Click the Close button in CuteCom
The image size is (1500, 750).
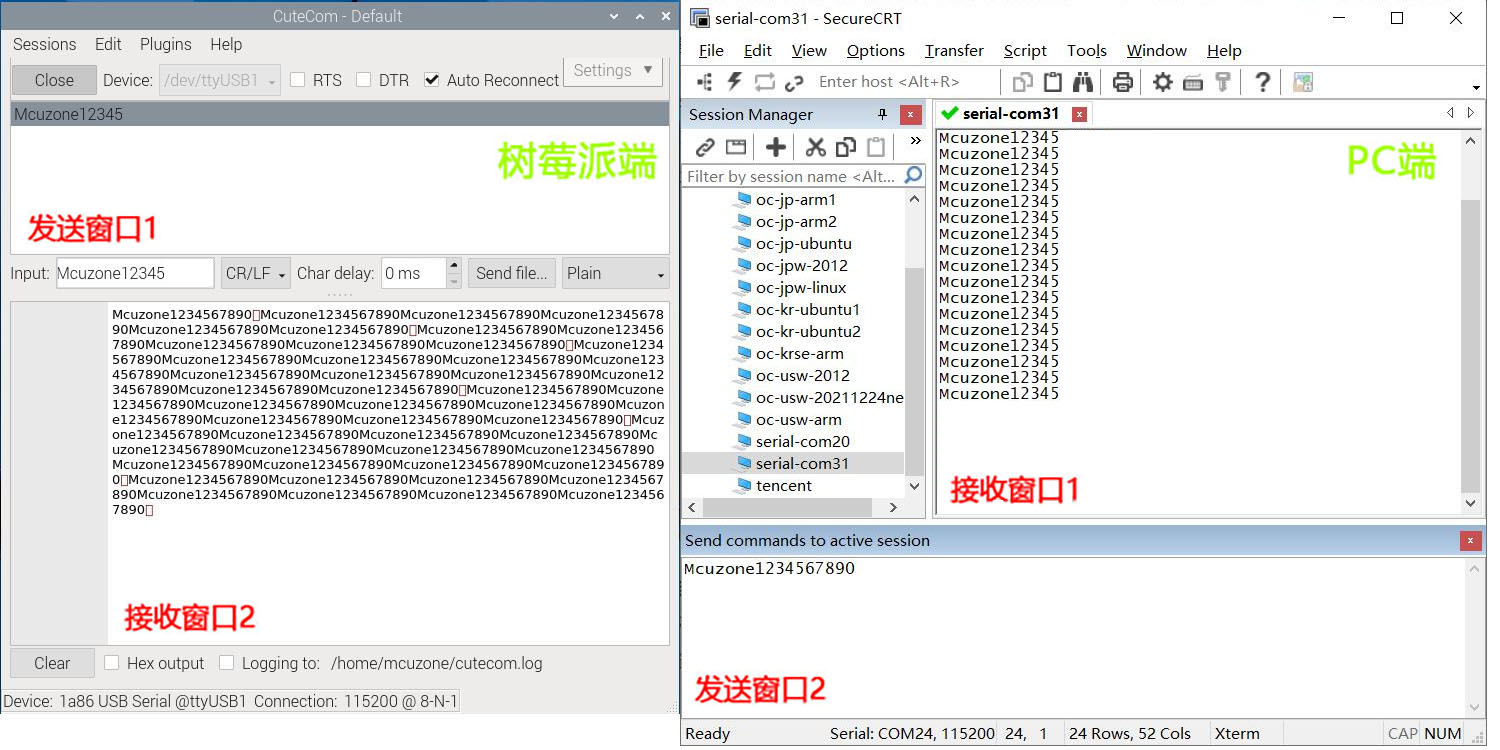pyautogui.click(x=54, y=80)
